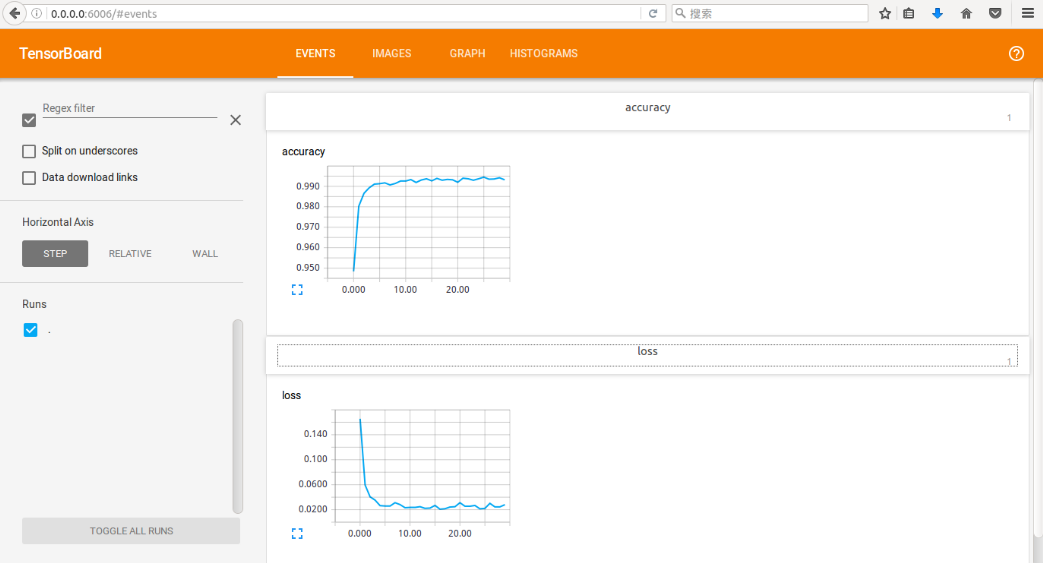
Task: Switch to the EVENTS tab
Action: 315,53
